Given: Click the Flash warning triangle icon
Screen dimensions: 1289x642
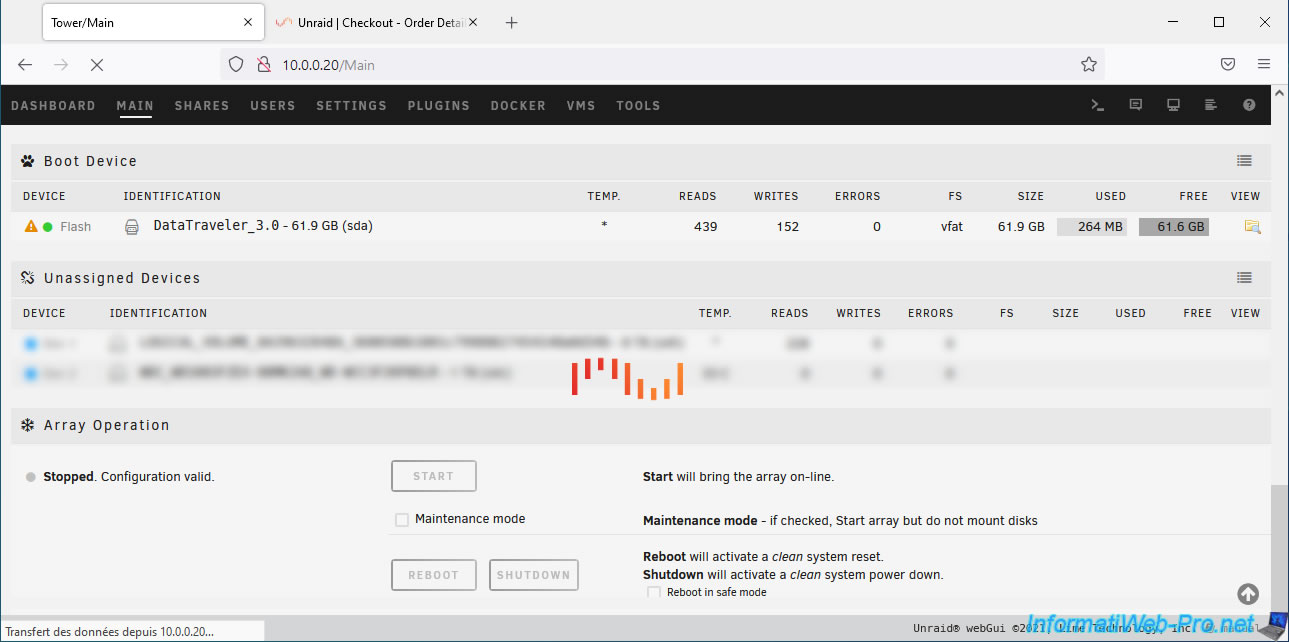Looking at the screenshot, I should tap(31, 227).
